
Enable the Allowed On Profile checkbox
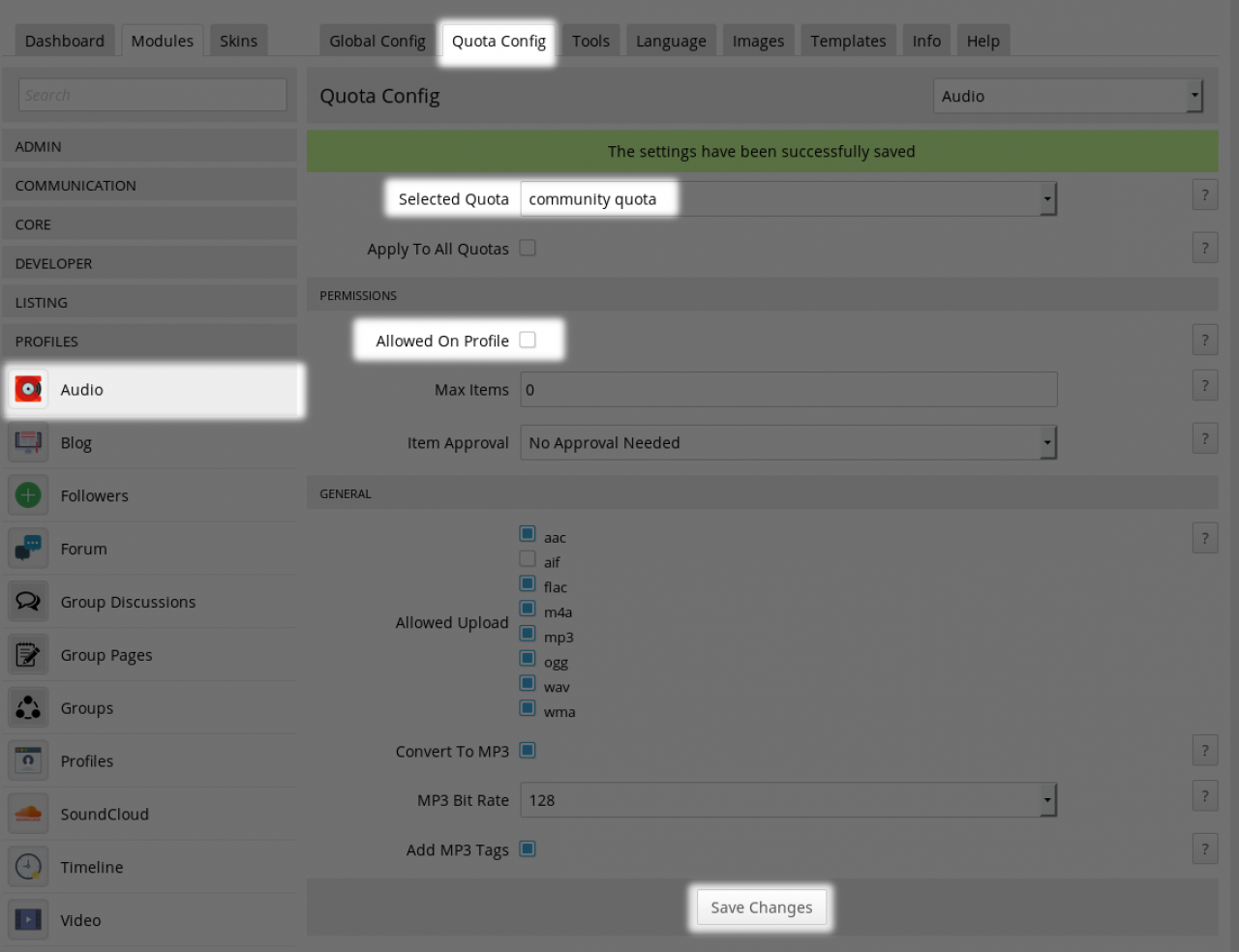tap(528, 340)
